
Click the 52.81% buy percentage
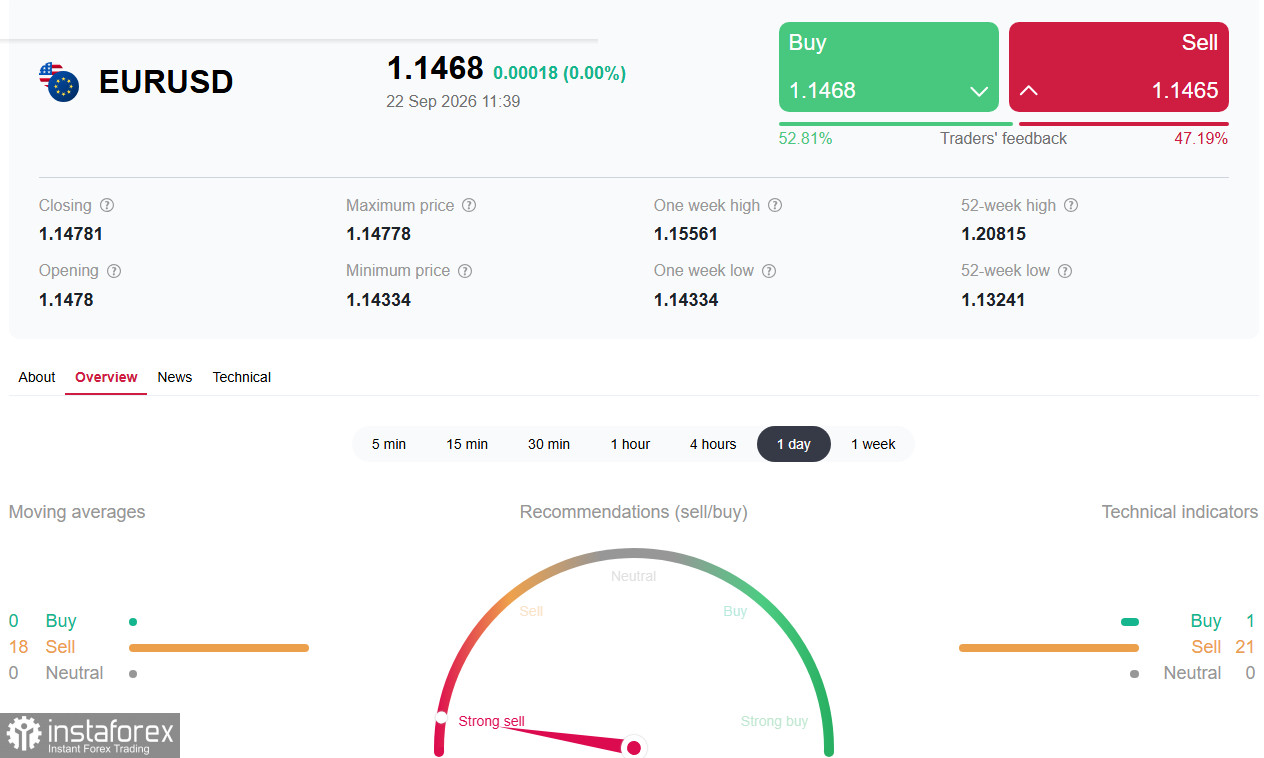point(805,139)
